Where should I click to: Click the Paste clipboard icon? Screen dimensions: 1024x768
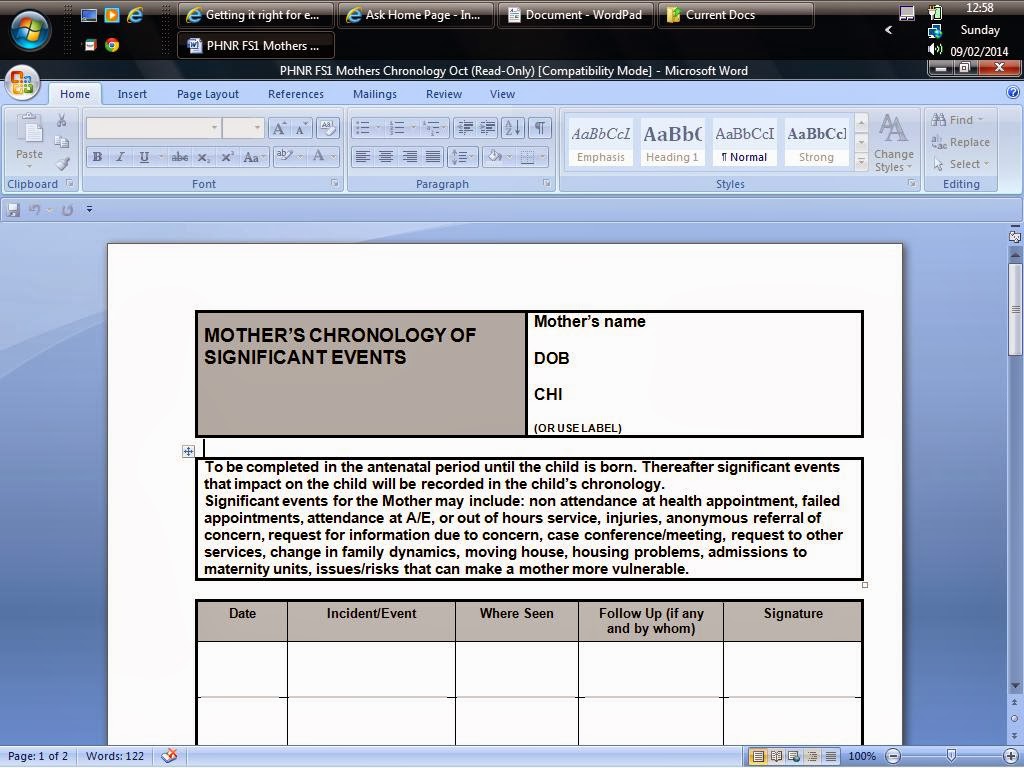29,129
